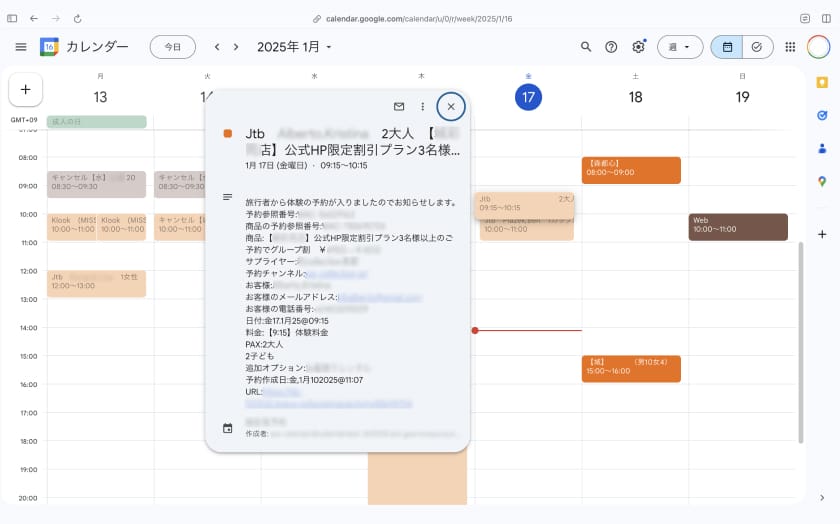
Task: Email event details via envelope icon
Action: [x=399, y=106]
